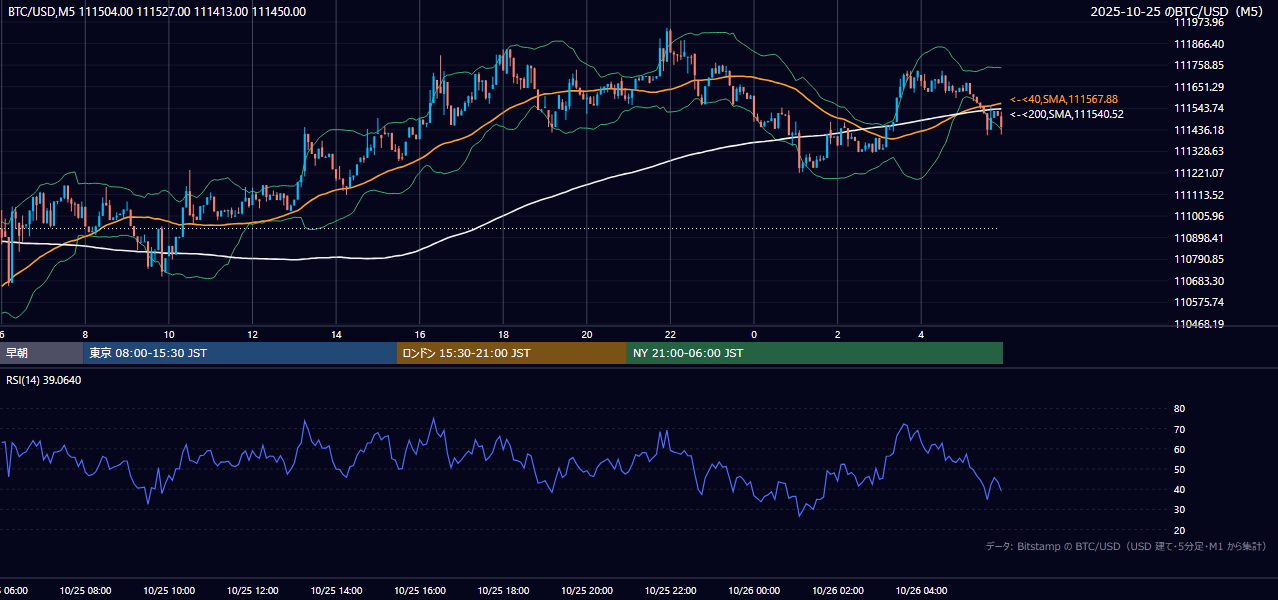The height and width of the screenshot is (600, 1278).
Task: Select the 早朝 session bar
Action: click(x=41, y=353)
